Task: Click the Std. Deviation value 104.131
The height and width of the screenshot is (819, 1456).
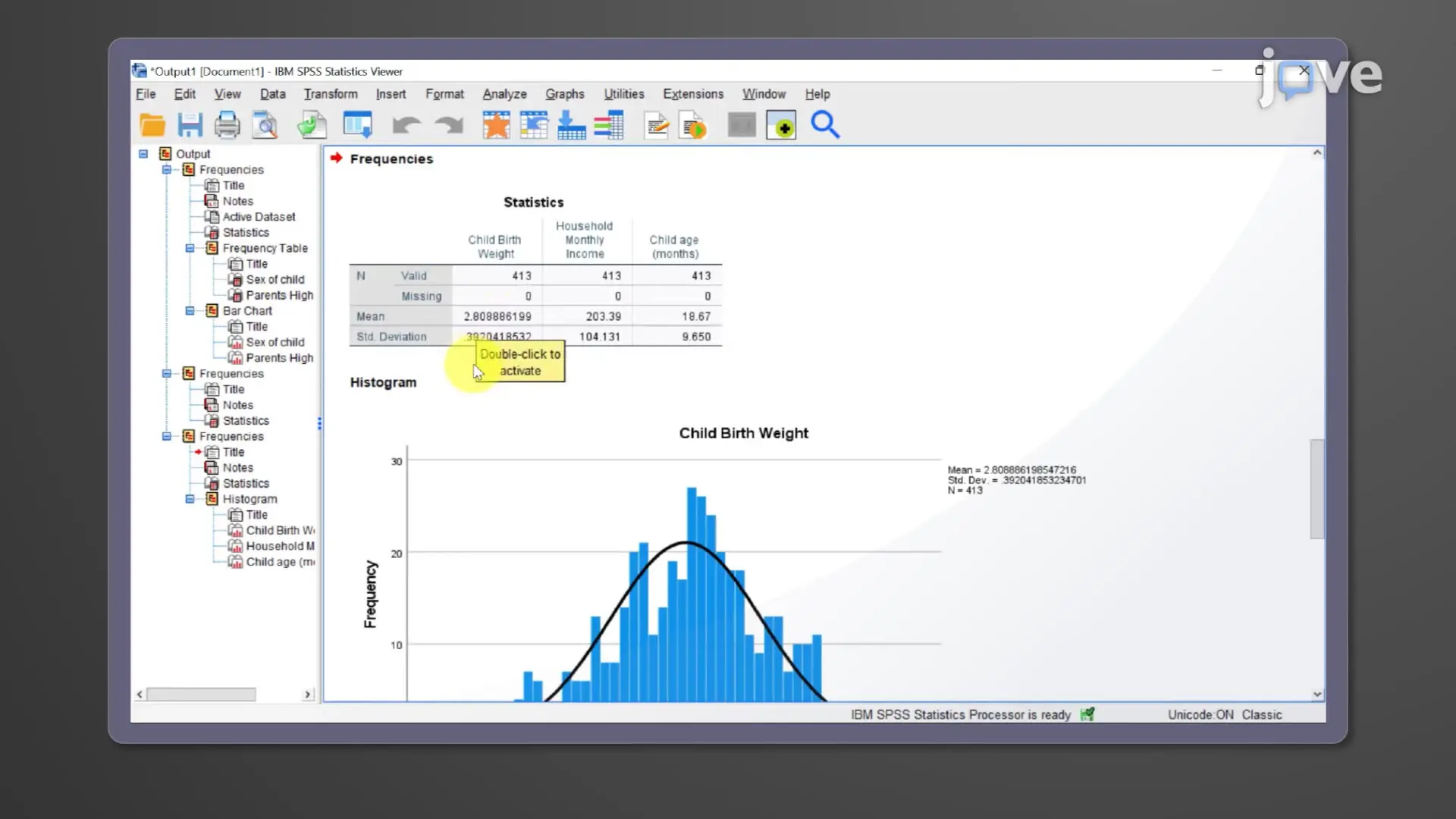Action: click(x=588, y=337)
